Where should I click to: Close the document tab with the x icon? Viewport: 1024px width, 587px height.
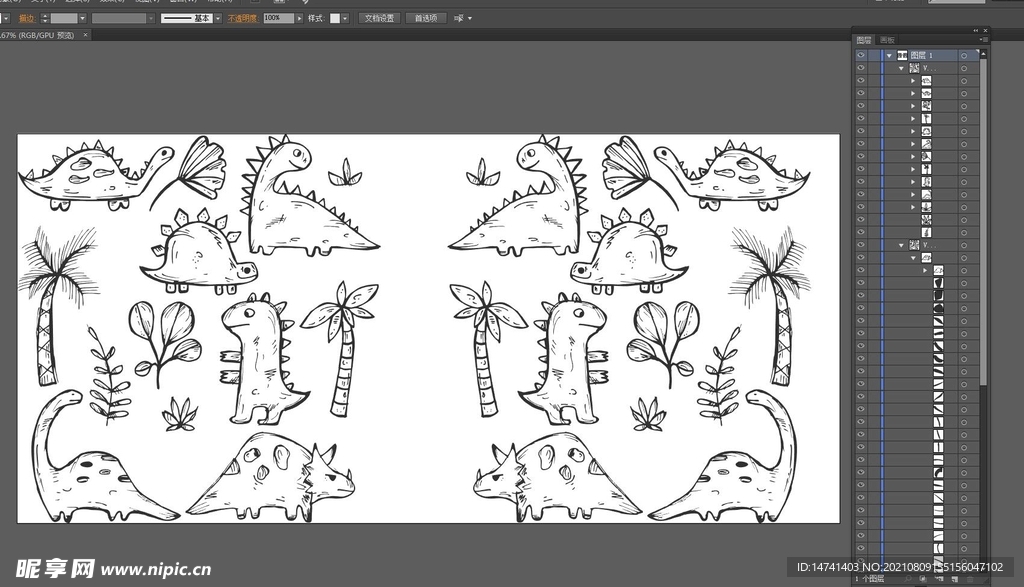point(85,35)
